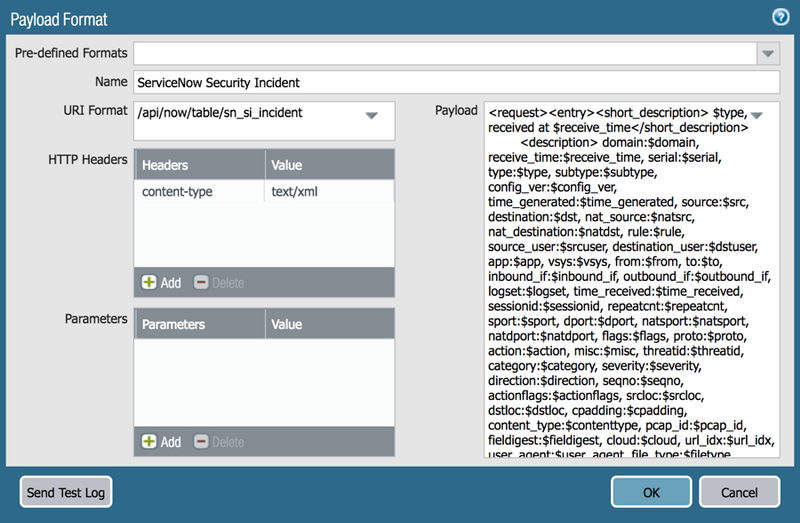
Task: Confirm with the OK button
Action: pyautogui.click(x=651, y=492)
